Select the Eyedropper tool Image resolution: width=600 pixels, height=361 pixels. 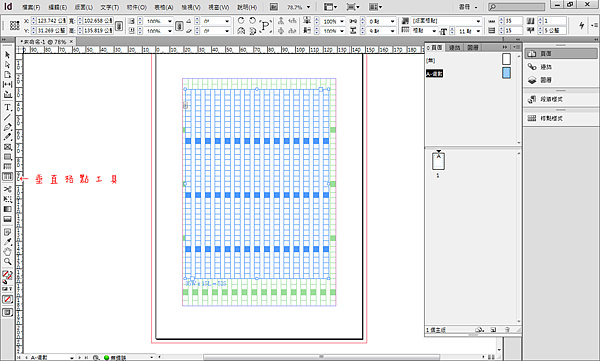click(7, 242)
